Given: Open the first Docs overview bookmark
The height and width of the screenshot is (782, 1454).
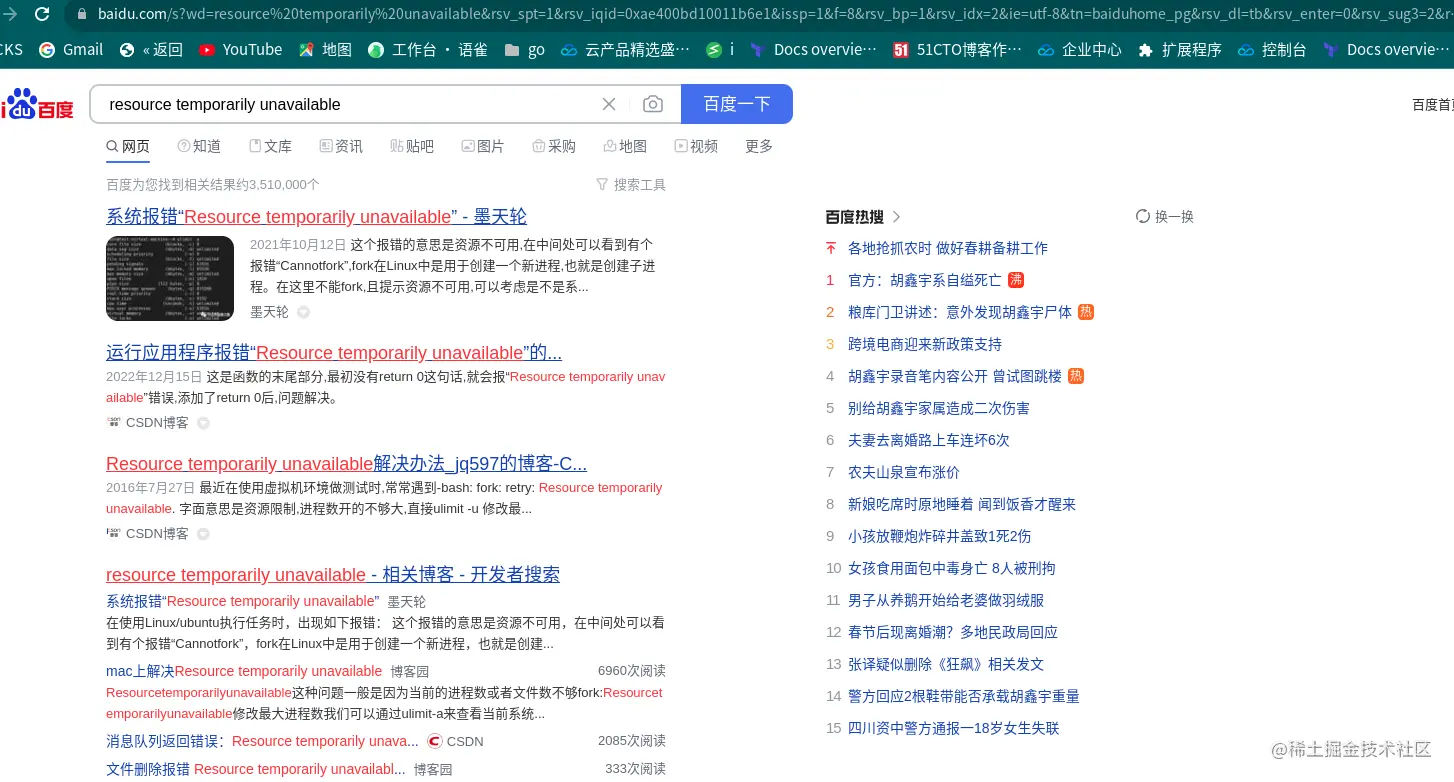Looking at the screenshot, I should coord(813,49).
